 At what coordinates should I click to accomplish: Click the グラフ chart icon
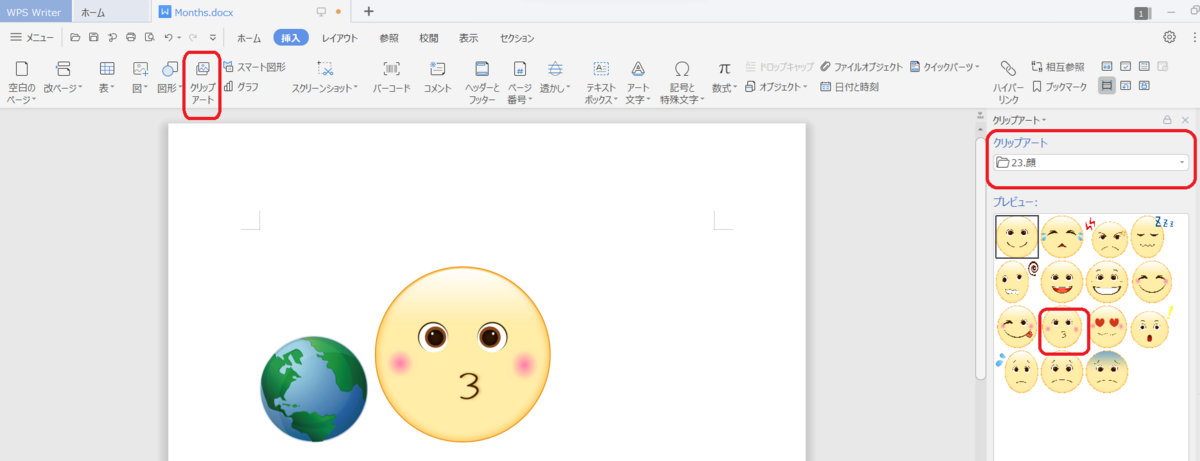pyautogui.click(x=242, y=87)
